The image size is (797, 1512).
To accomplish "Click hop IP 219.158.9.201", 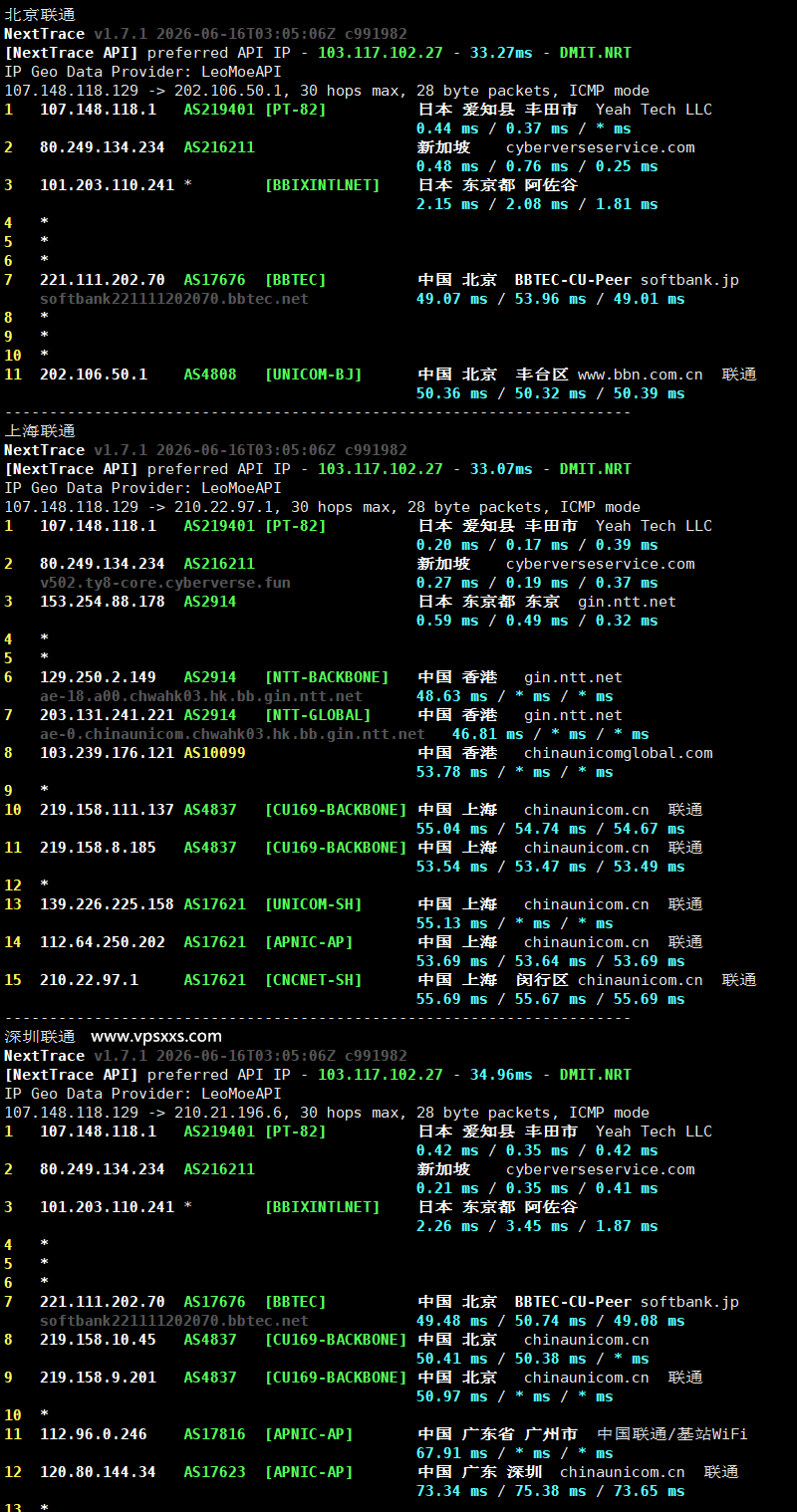I will point(98,1378).
